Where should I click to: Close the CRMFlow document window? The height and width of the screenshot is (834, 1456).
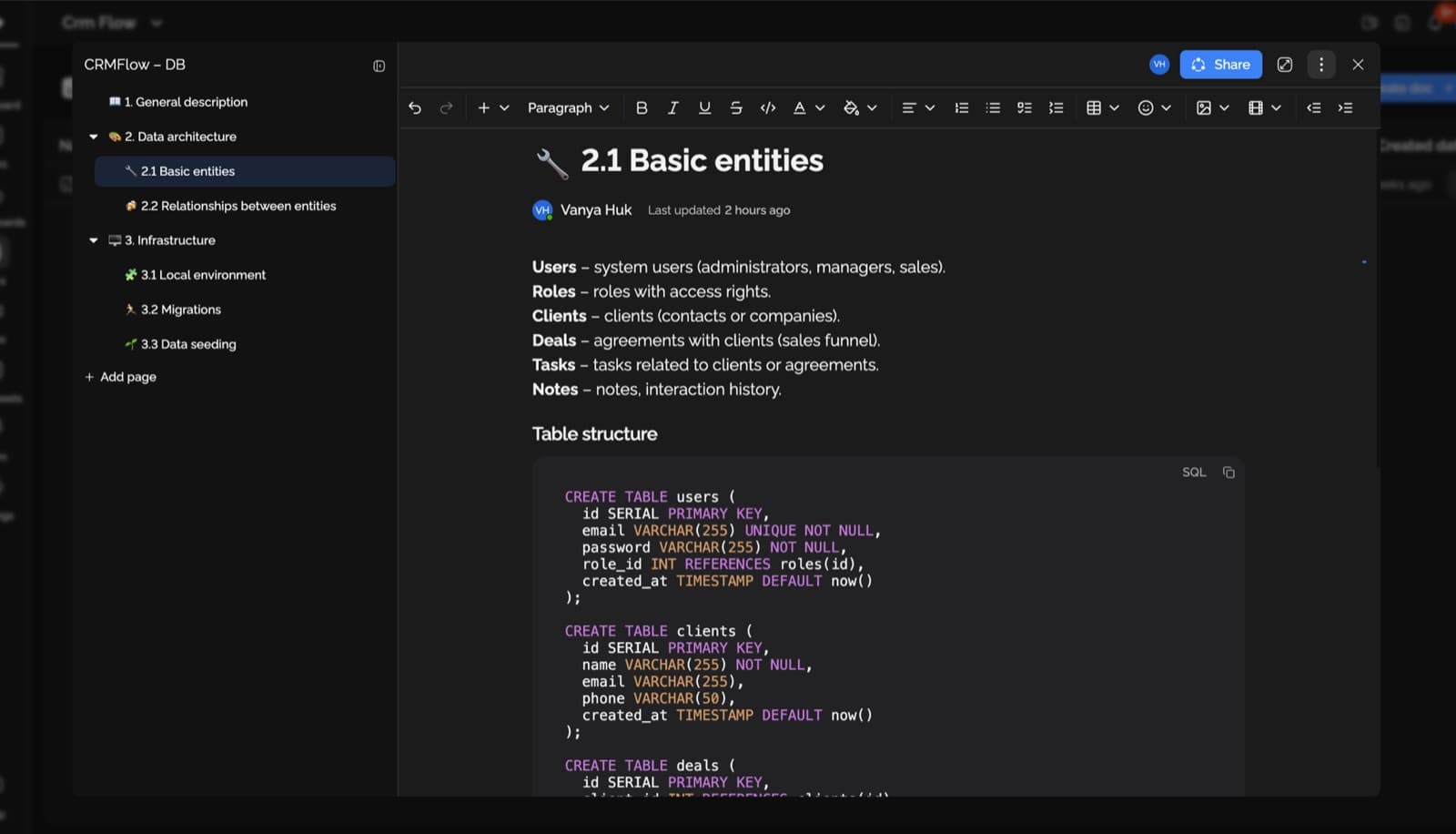pyautogui.click(x=1358, y=65)
